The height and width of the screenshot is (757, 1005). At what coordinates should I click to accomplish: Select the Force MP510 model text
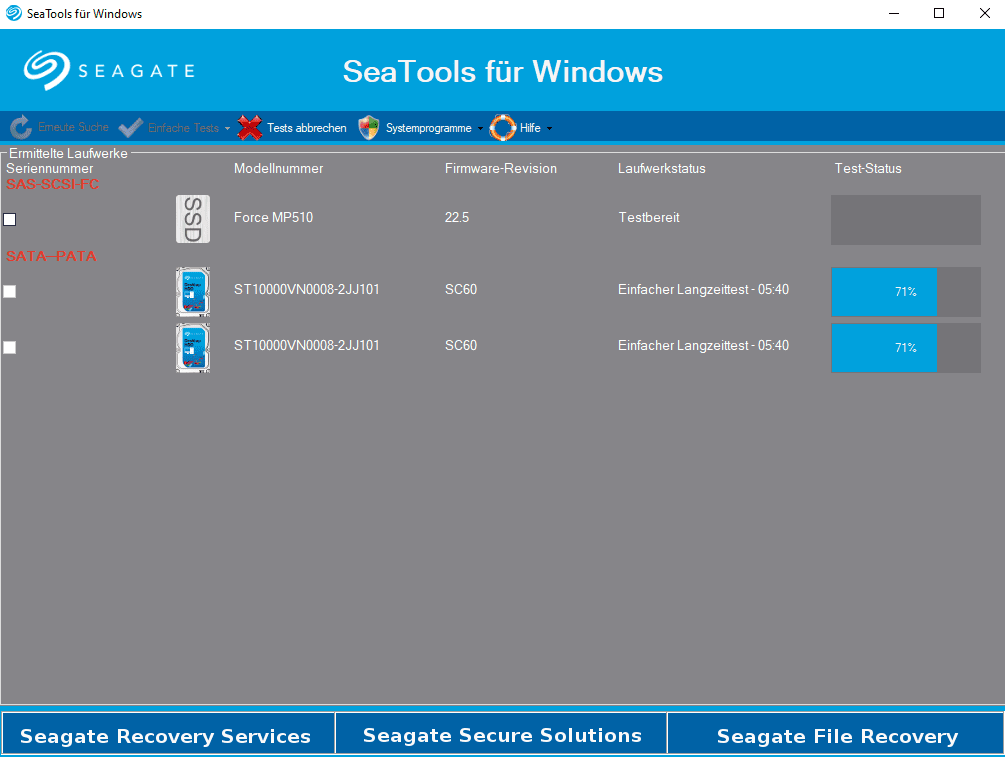273,217
